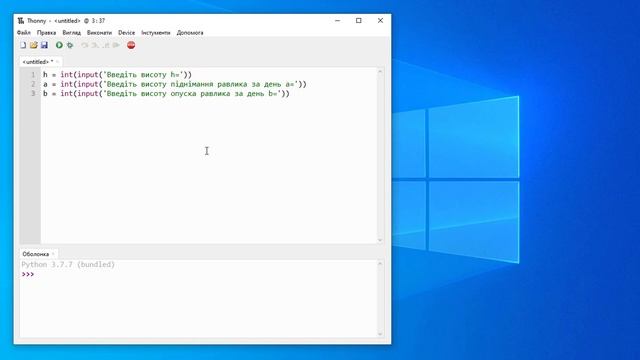This screenshot has height=360, width=640.
Task: Click the grayed Step into icon
Action: pos(95,45)
